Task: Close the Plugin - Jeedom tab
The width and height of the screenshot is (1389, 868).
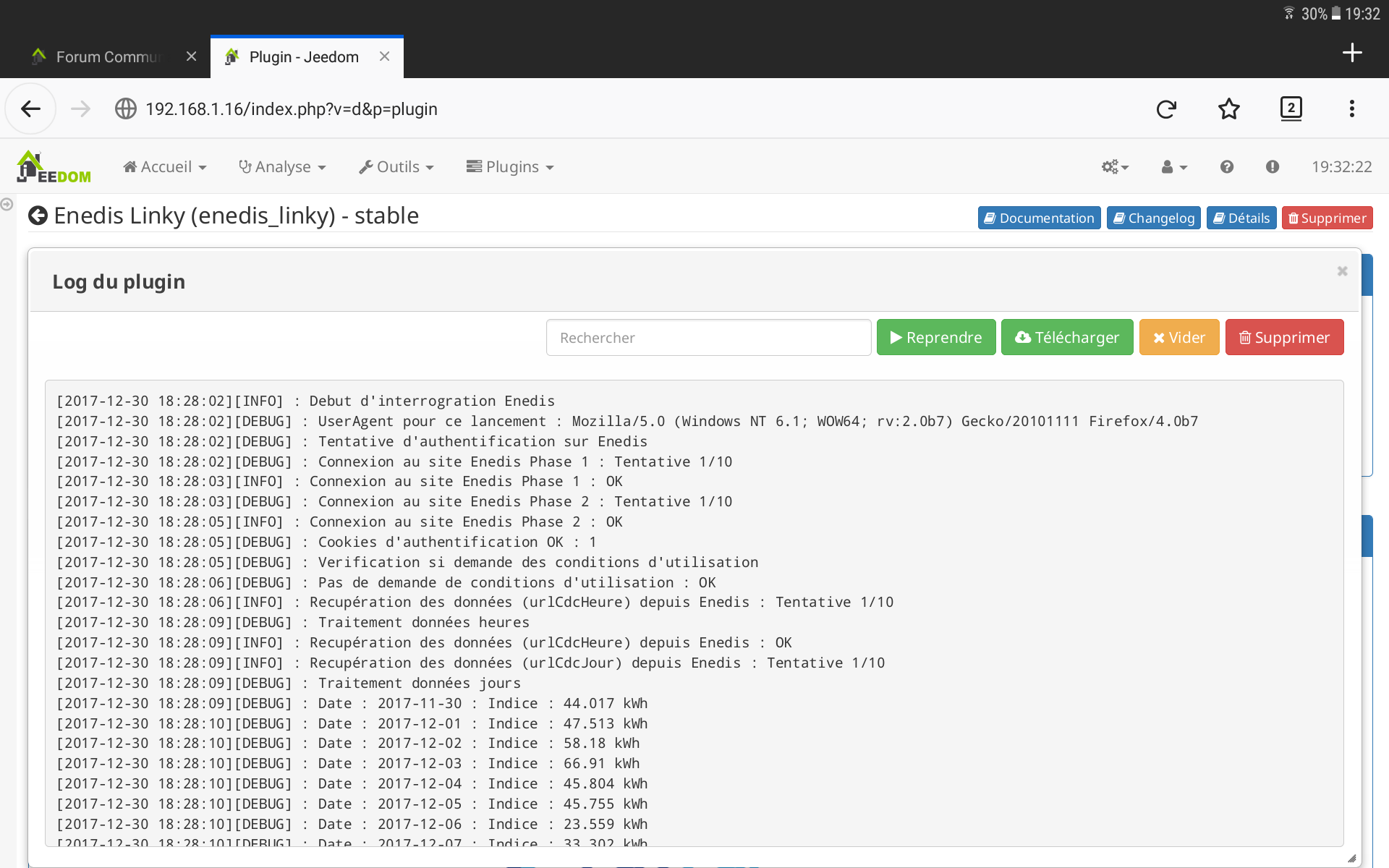Action: (x=385, y=56)
